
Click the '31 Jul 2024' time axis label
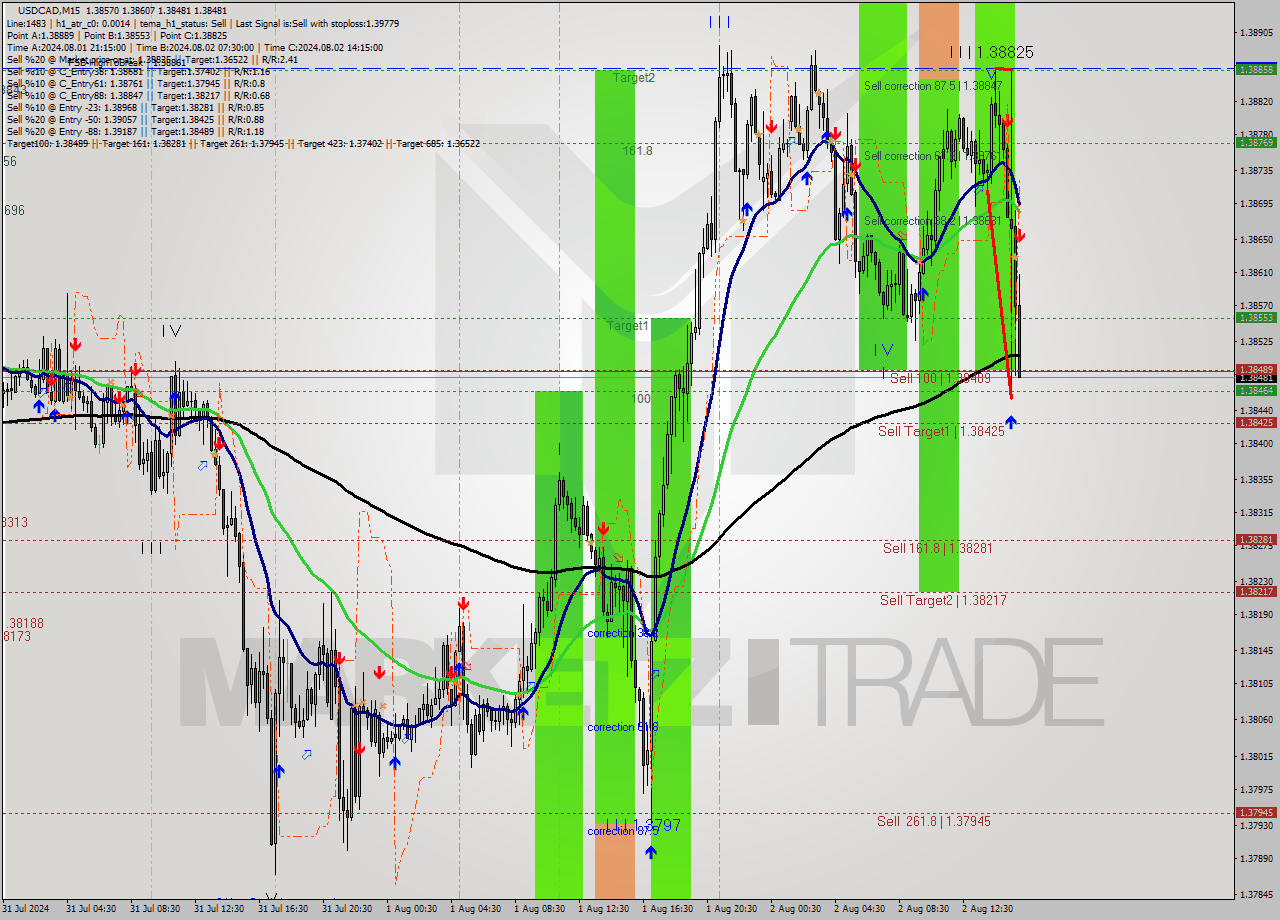[27, 909]
